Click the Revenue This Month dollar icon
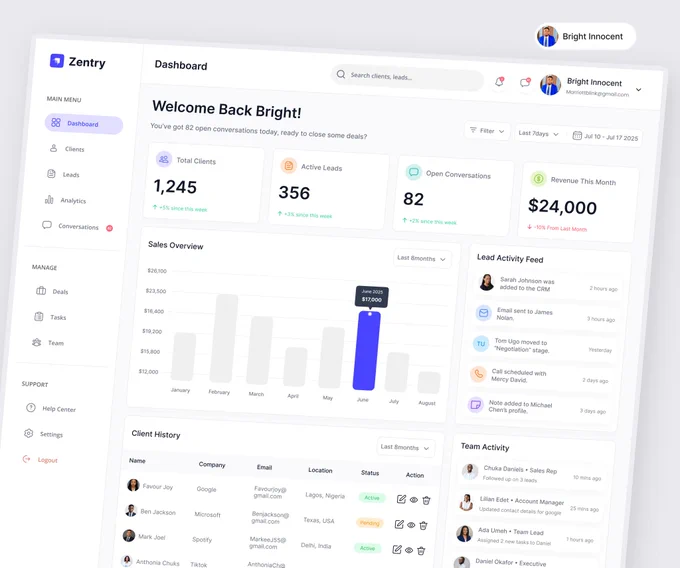 pos(538,178)
